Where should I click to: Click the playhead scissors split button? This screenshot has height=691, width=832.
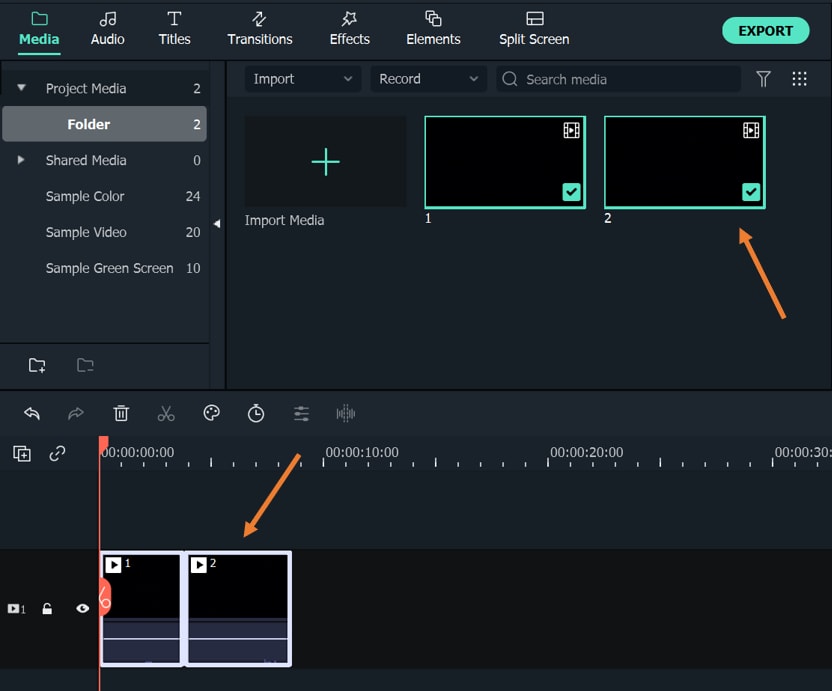click(x=105, y=597)
